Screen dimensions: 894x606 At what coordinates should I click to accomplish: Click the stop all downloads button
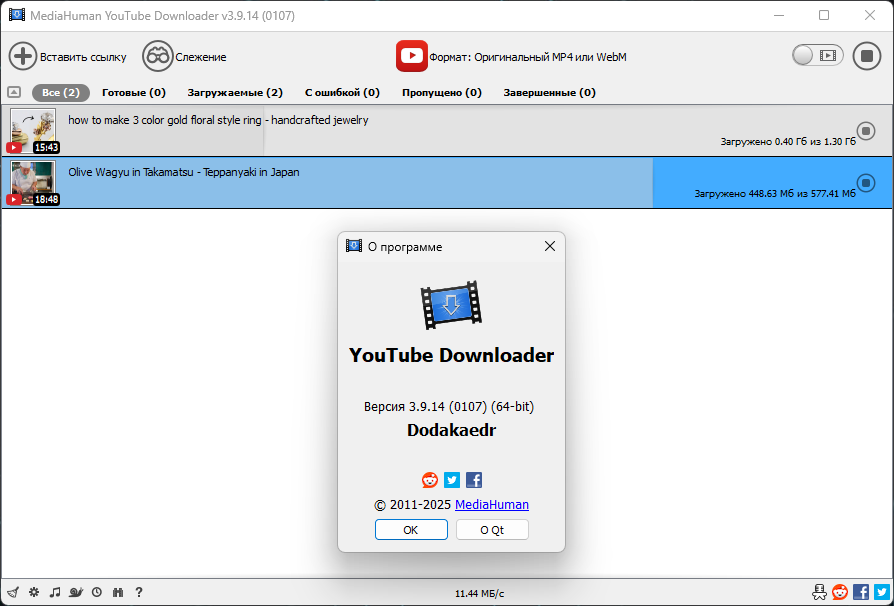(x=867, y=56)
